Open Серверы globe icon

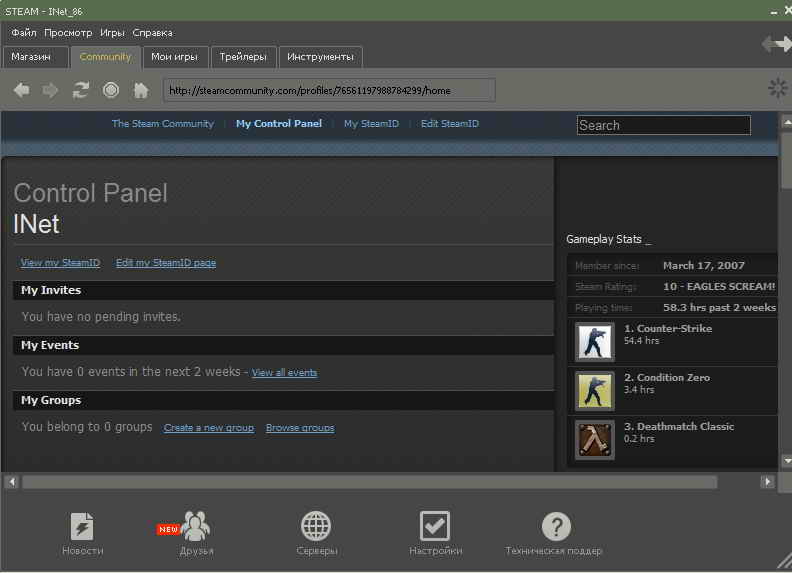[x=316, y=526]
